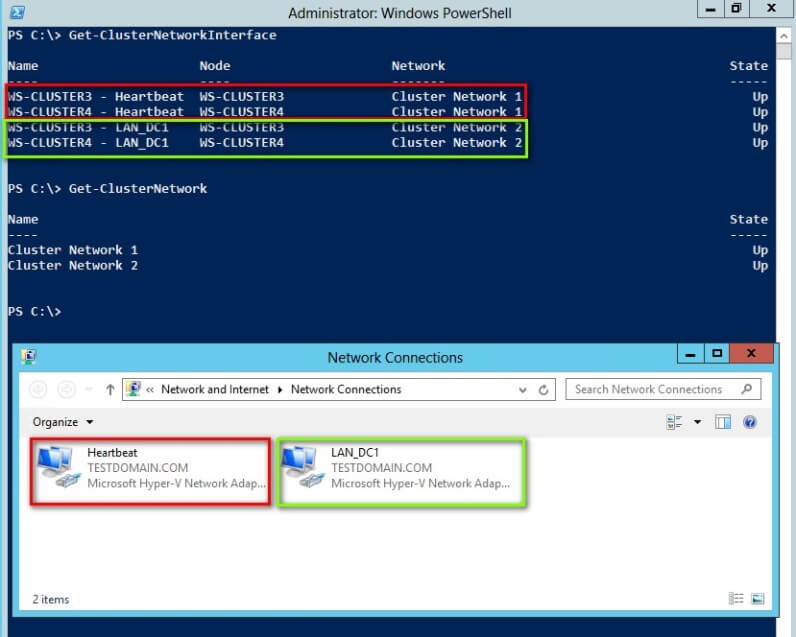The image size is (796, 637).
Task: Click Network and Internet breadcrumb
Action: (x=215, y=390)
